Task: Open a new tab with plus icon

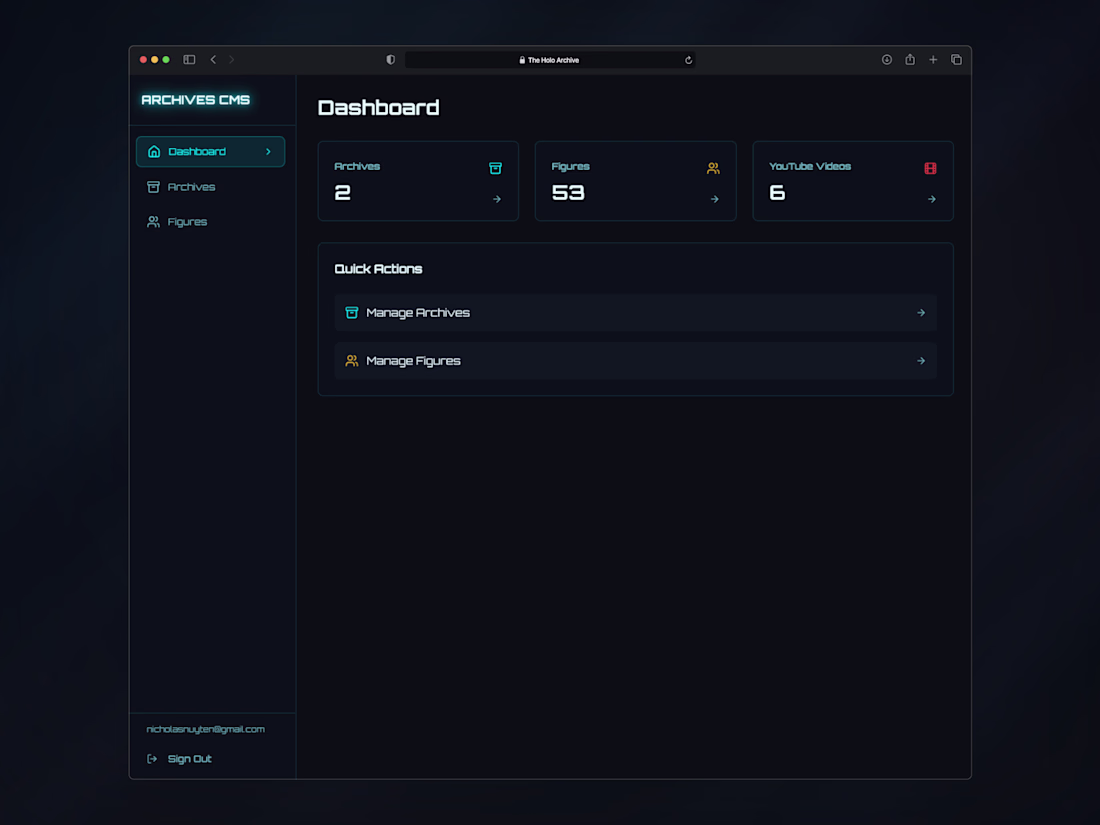Action: (933, 60)
